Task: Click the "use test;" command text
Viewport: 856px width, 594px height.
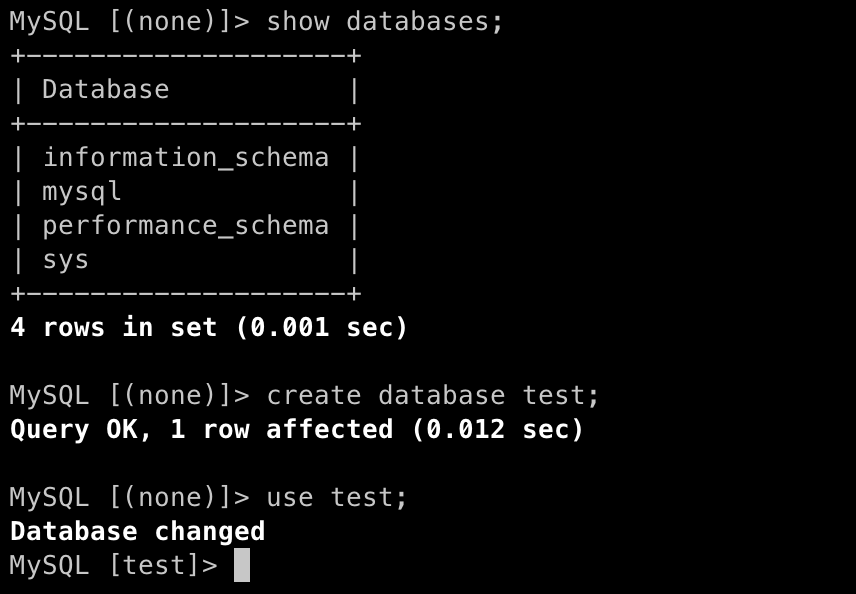Action: point(337,497)
